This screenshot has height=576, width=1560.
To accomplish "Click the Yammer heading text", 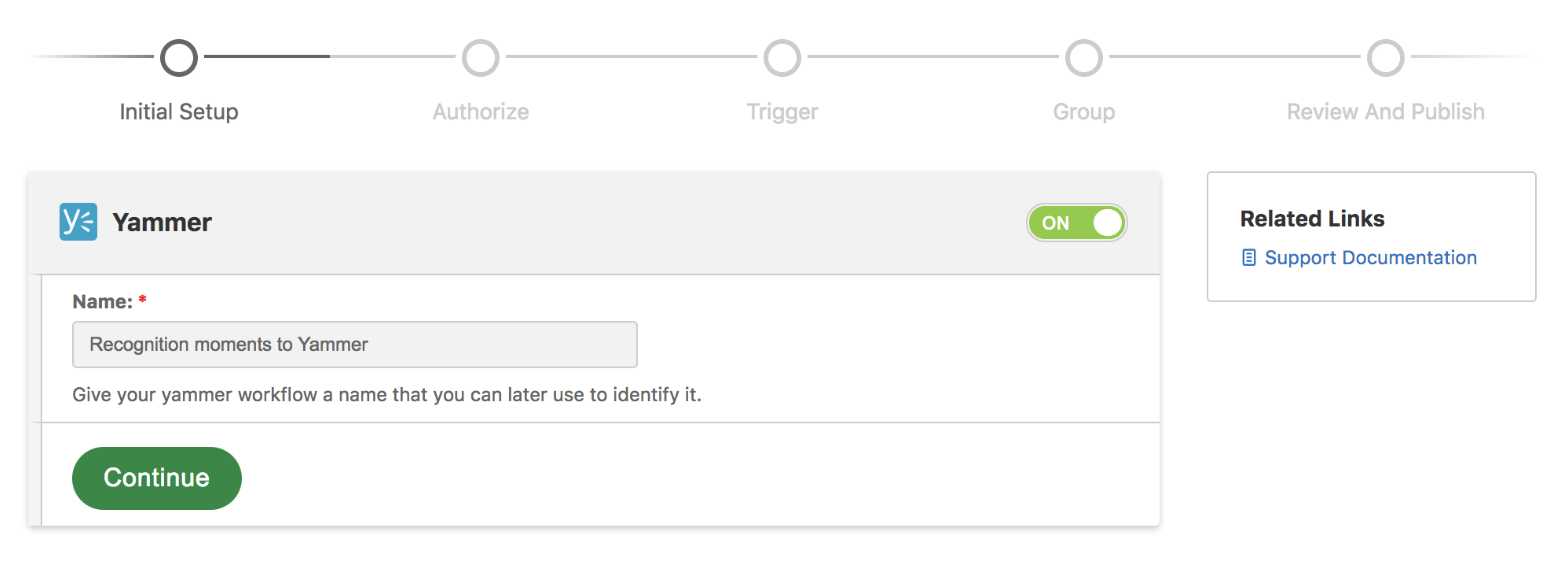I will tap(162, 222).
